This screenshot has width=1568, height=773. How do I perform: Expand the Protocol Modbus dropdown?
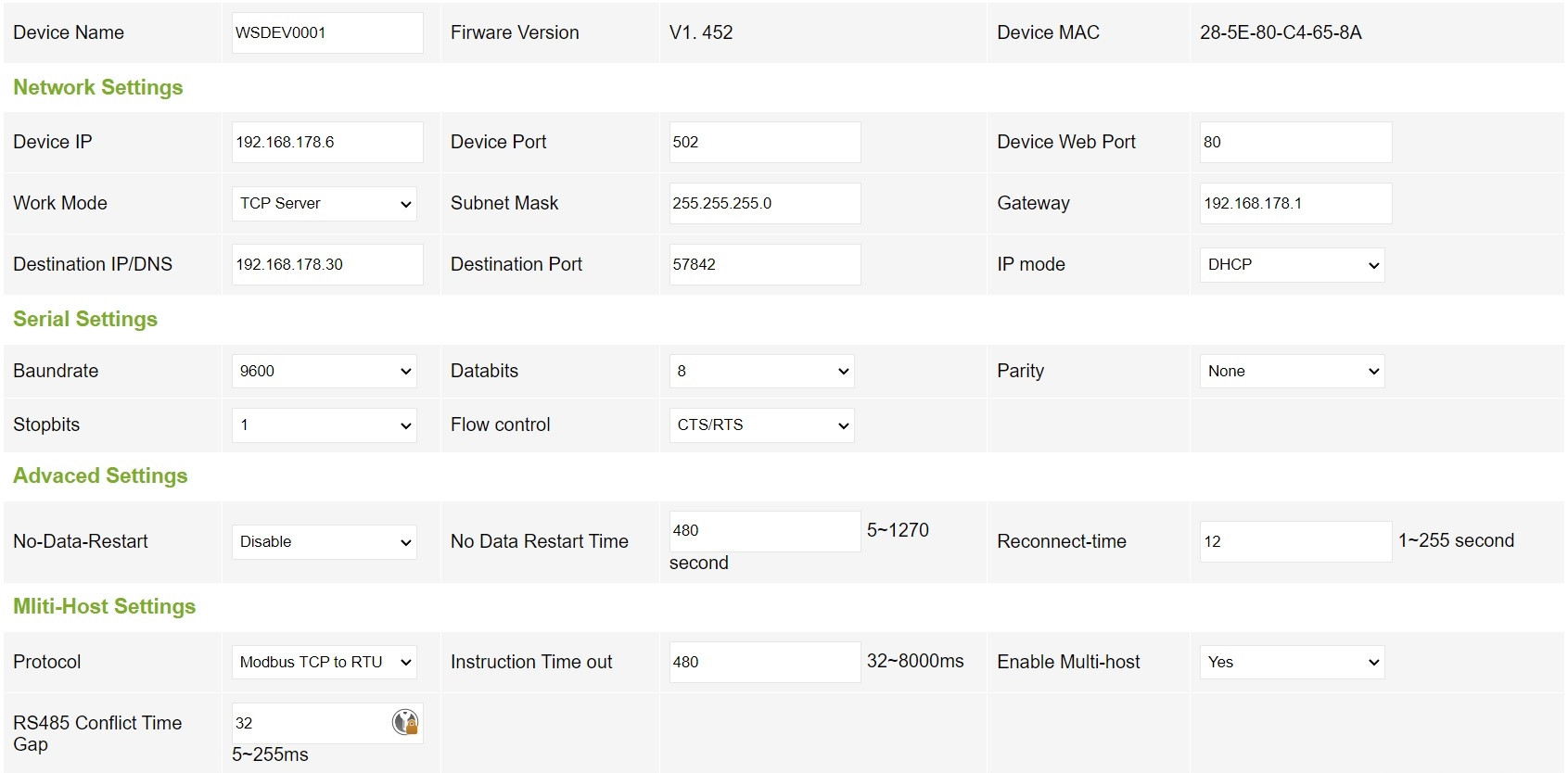pos(324,663)
